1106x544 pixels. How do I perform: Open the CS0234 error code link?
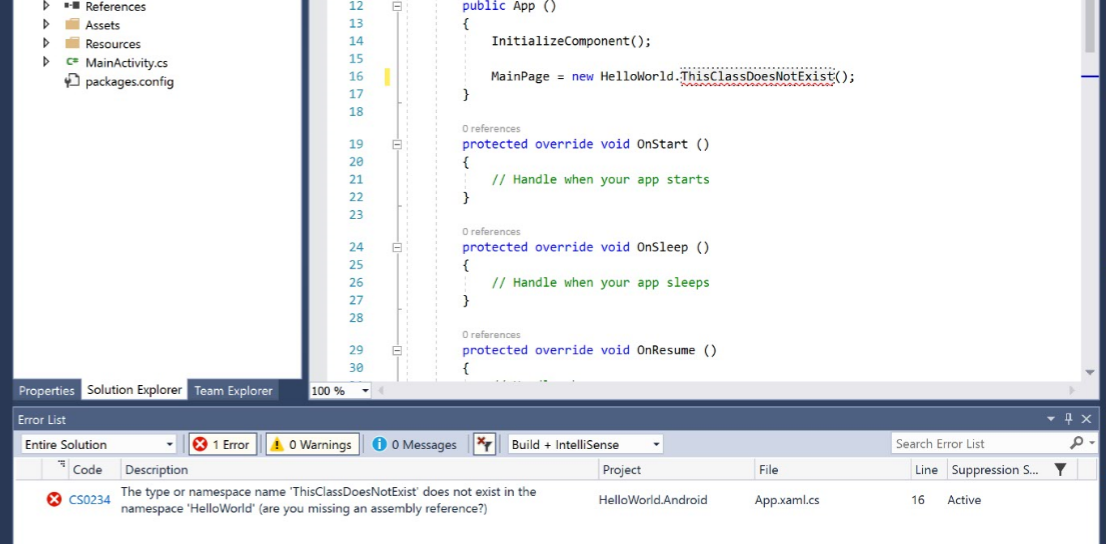(x=90, y=500)
